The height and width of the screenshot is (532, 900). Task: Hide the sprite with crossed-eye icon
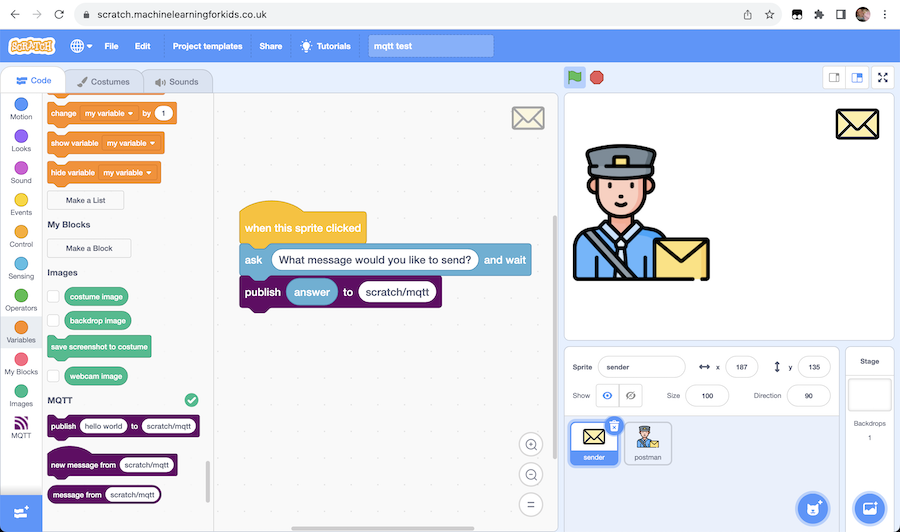(630, 395)
